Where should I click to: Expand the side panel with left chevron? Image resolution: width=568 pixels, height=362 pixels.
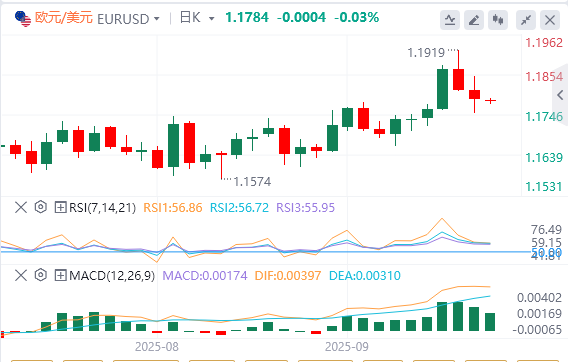(x=560, y=95)
